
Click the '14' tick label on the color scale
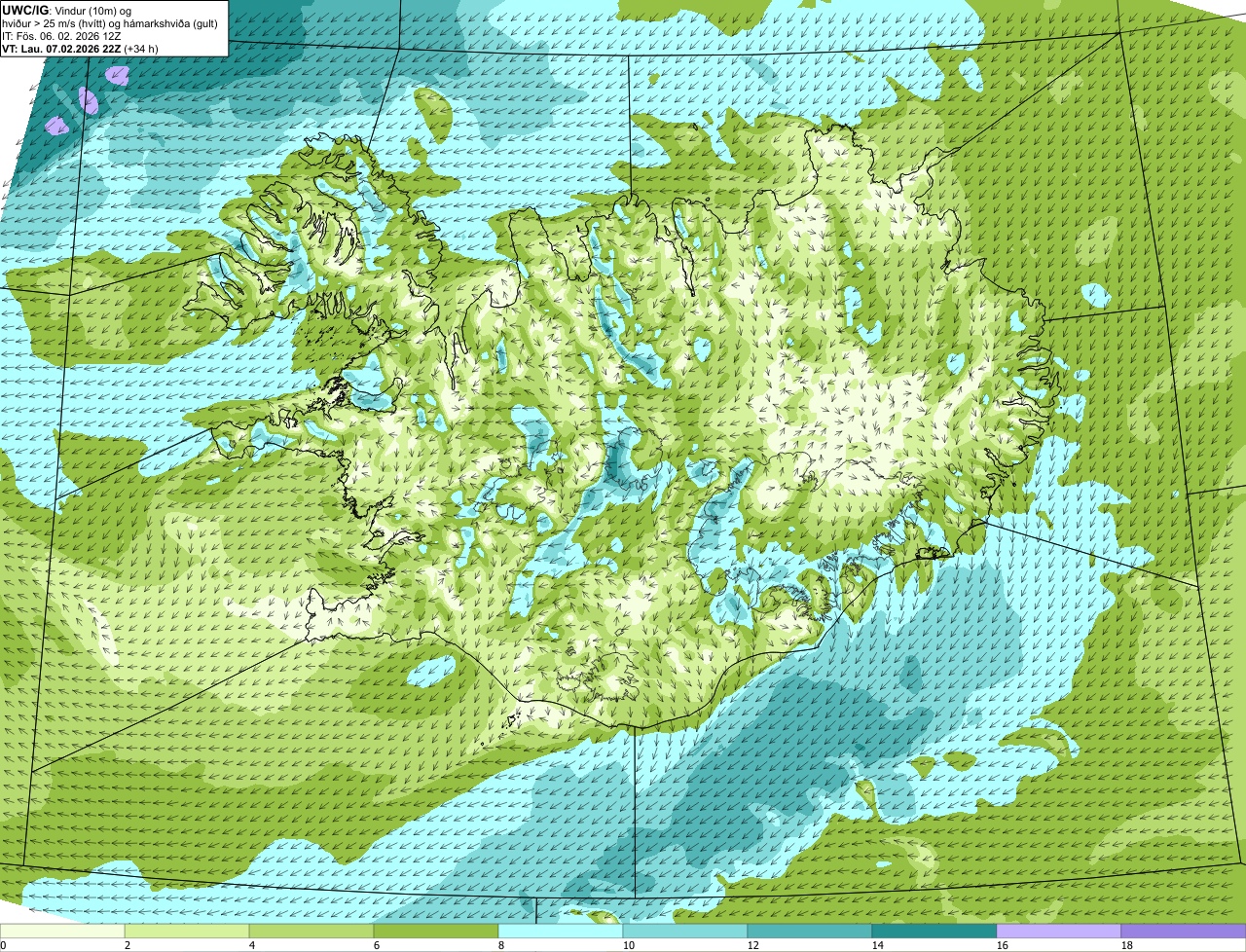tap(878, 945)
